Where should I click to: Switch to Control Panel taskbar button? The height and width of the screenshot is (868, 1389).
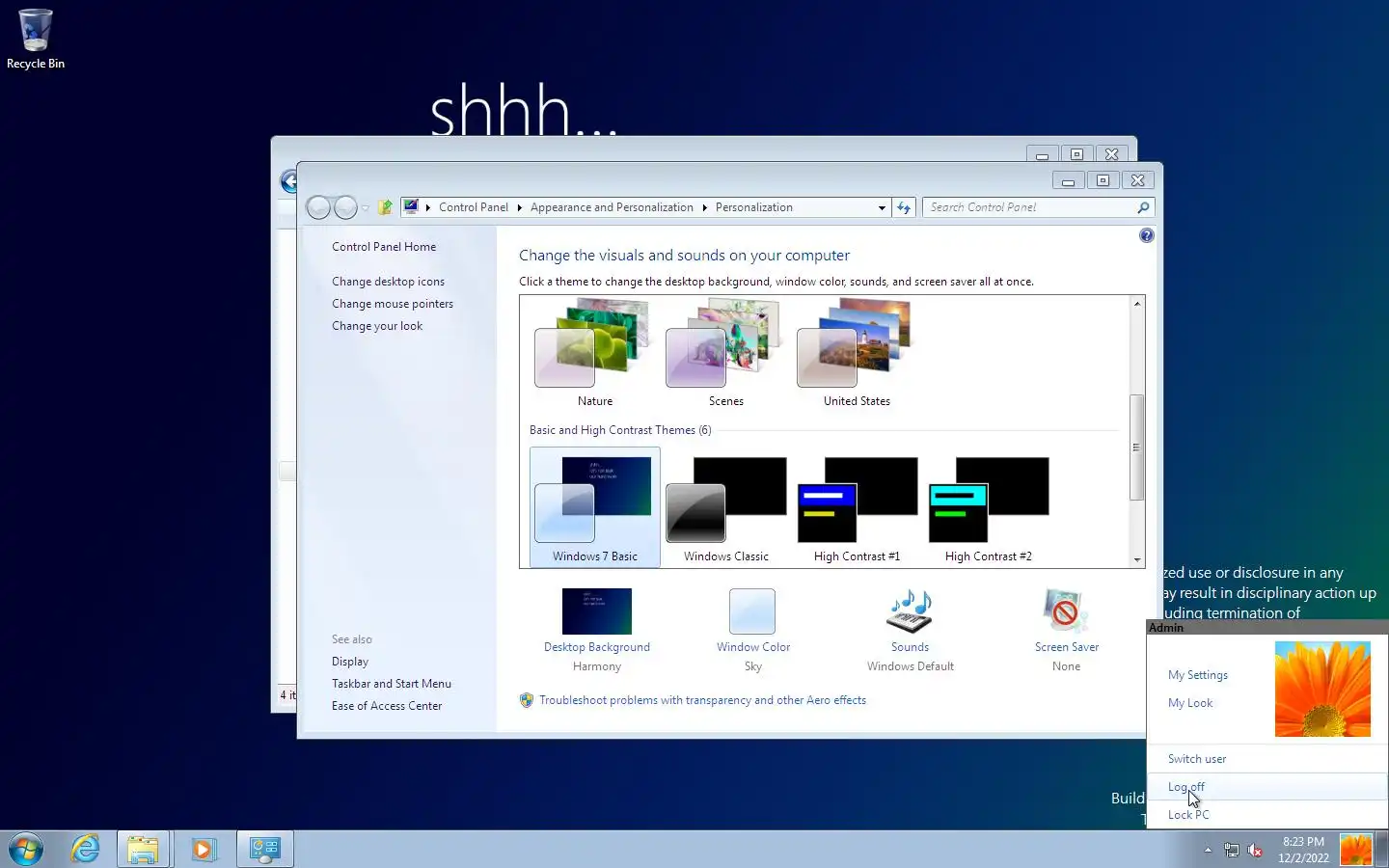coord(264,849)
